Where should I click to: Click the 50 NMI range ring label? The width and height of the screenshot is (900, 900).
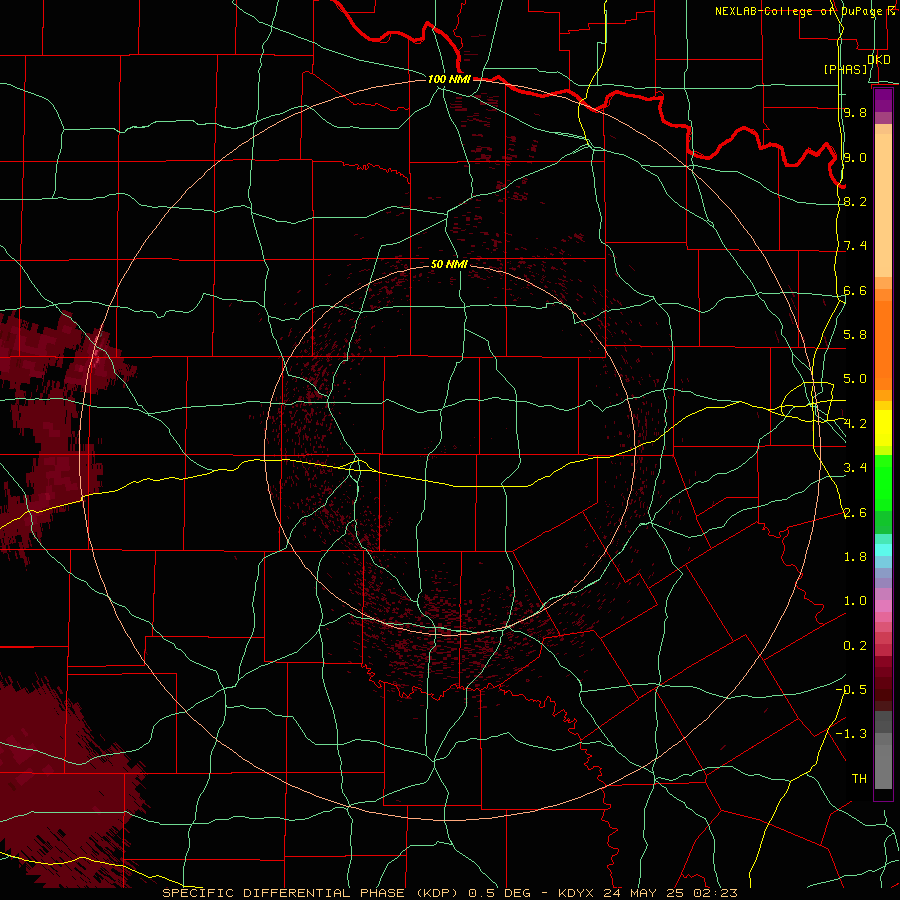pos(449,264)
